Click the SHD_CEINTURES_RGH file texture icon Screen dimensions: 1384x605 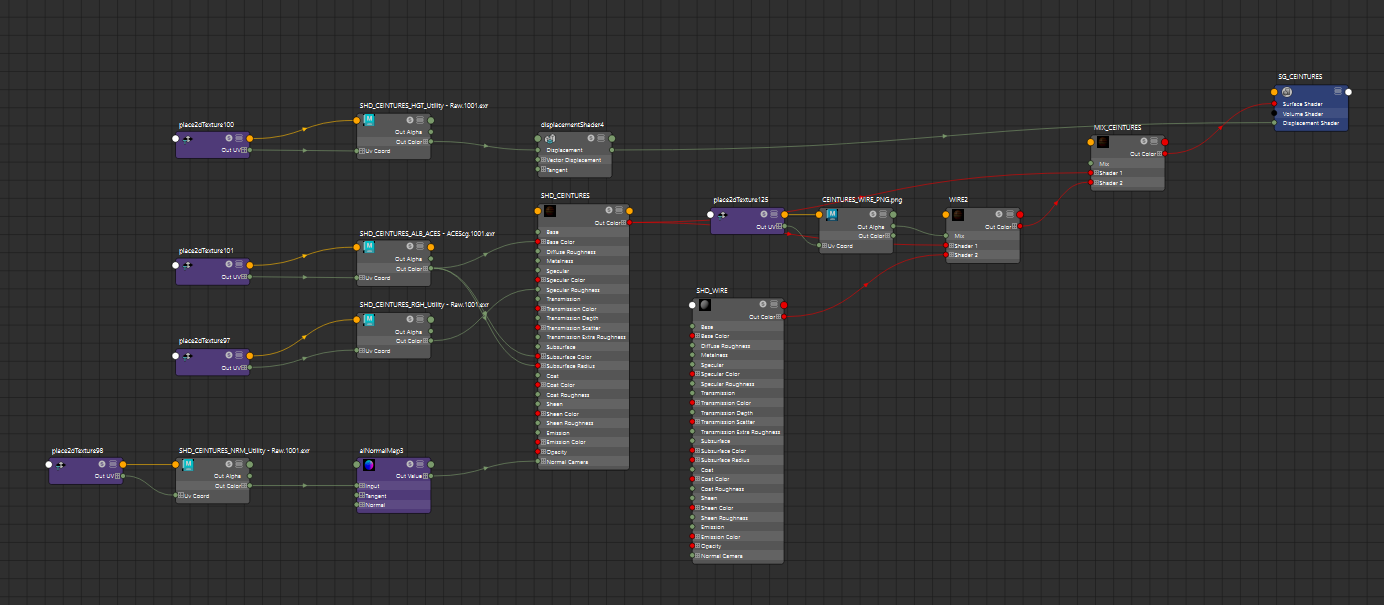click(x=369, y=320)
